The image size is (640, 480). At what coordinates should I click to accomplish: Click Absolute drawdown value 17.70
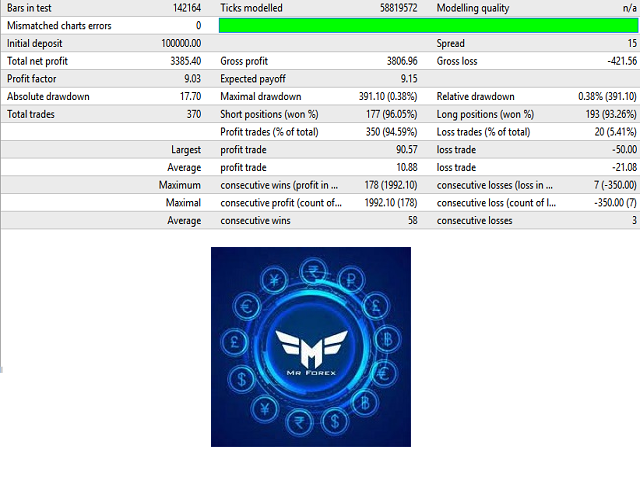[x=190, y=96]
